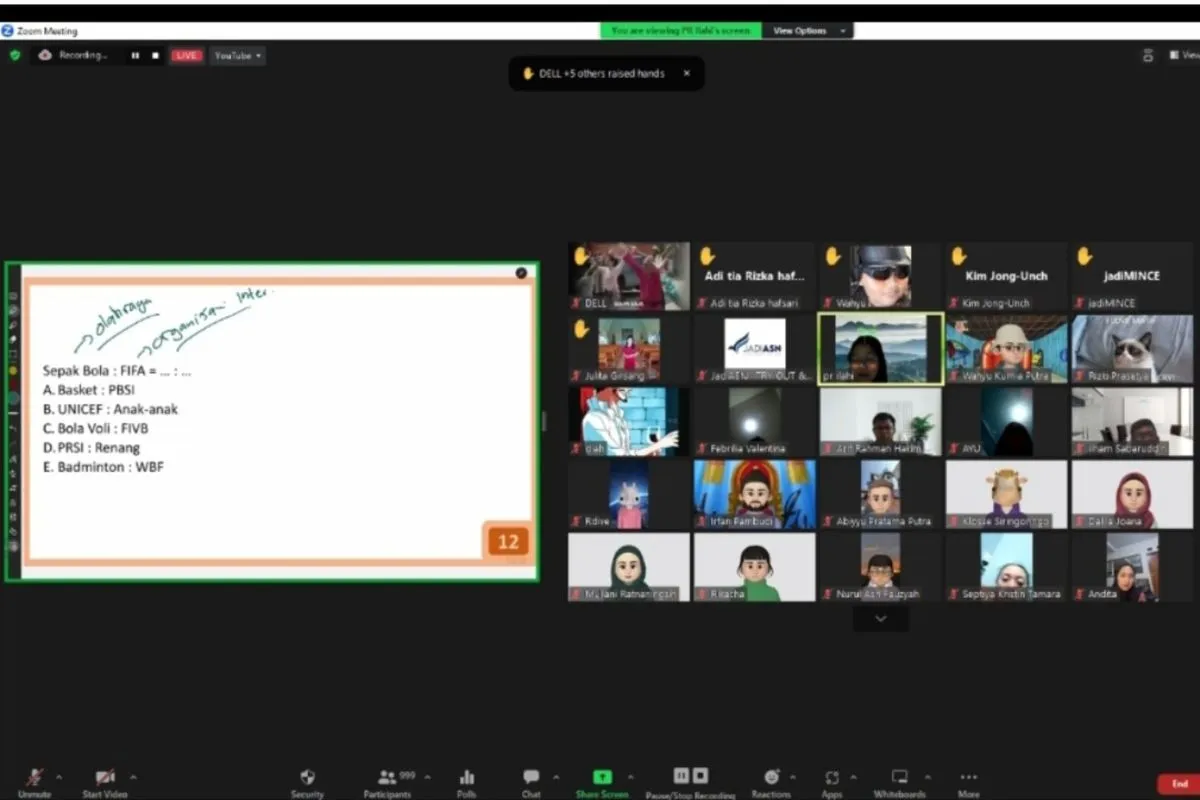
Task: Open the Participants panel
Action: 387,778
